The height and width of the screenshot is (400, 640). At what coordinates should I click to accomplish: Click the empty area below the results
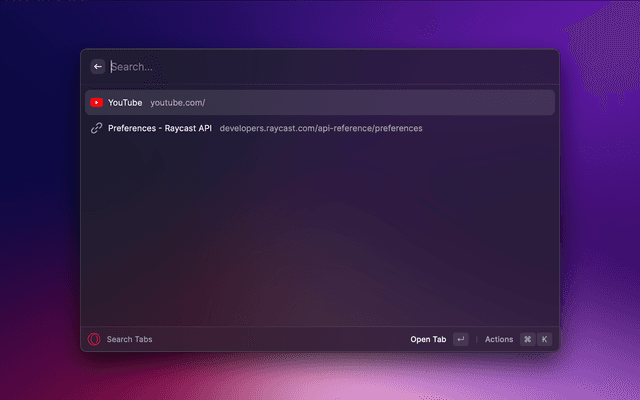click(320, 230)
